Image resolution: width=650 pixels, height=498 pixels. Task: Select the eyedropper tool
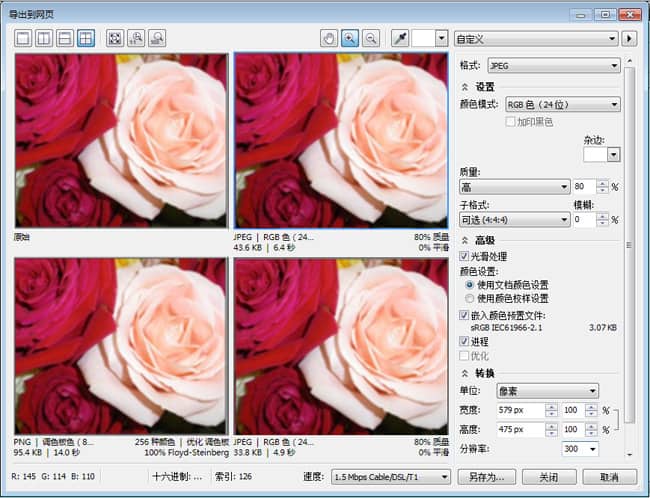[400, 39]
